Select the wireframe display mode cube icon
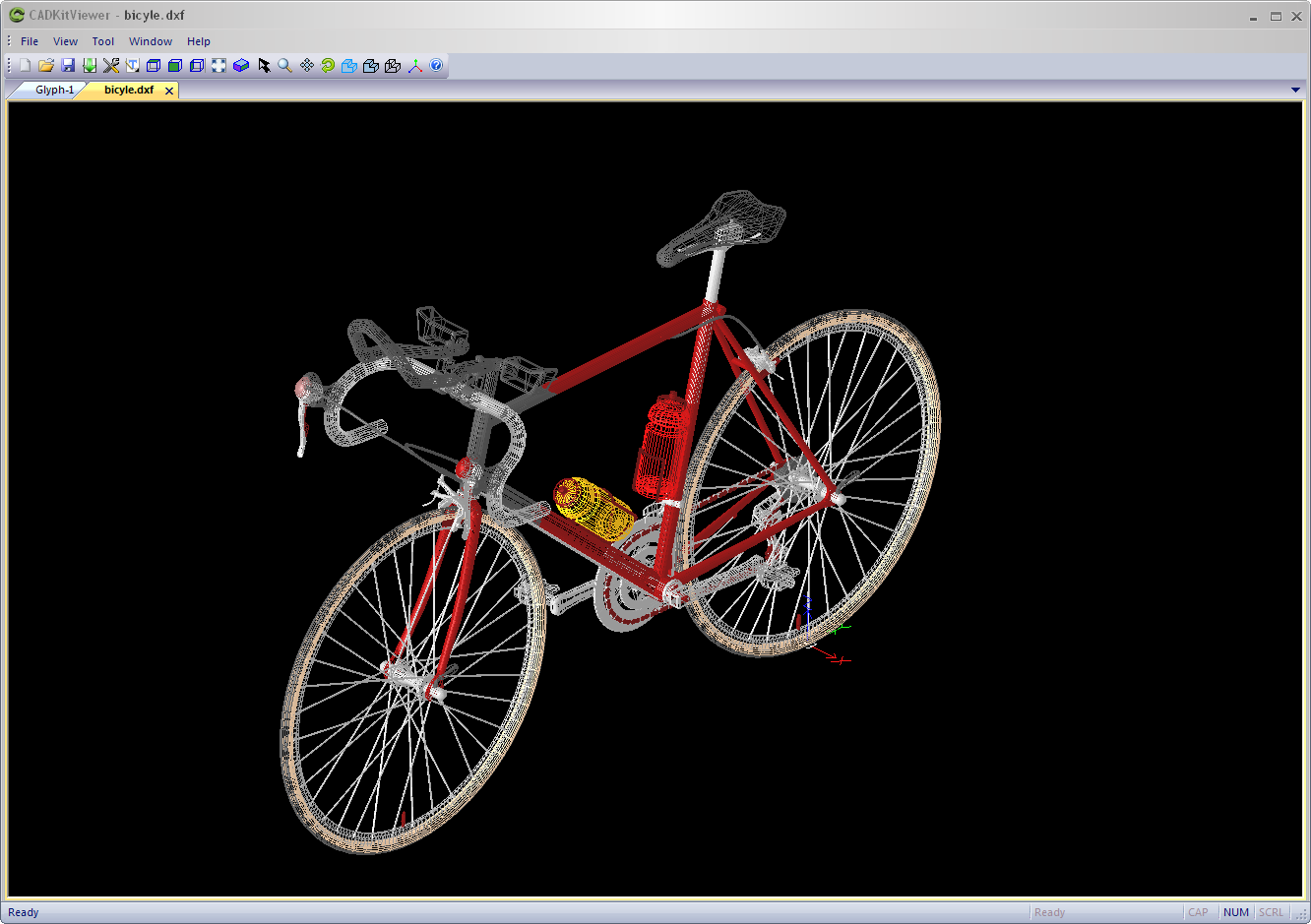The height and width of the screenshot is (924, 1311). 154,65
